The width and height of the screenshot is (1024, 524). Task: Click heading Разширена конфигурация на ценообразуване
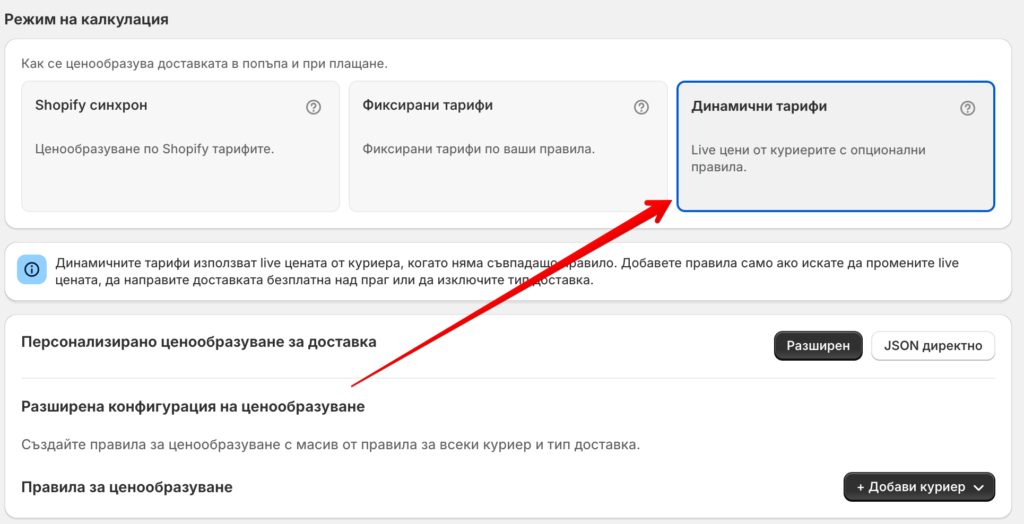pyautogui.click(x=193, y=407)
